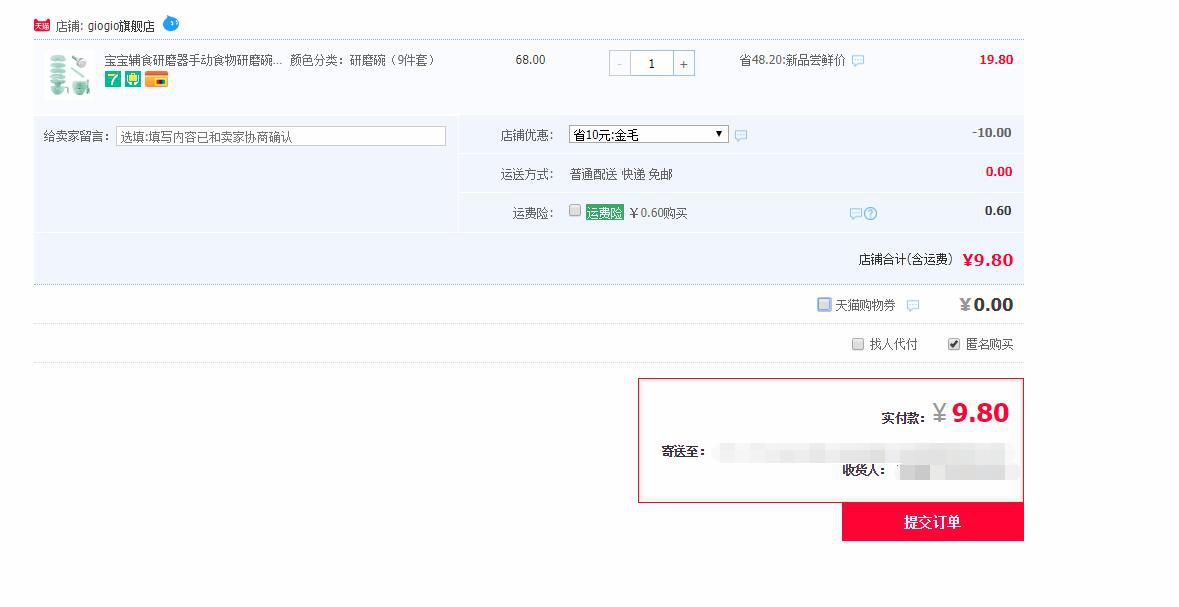Click the 提交订单 submit order button
Viewport: 1179px width, 607px height.
click(932, 522)
